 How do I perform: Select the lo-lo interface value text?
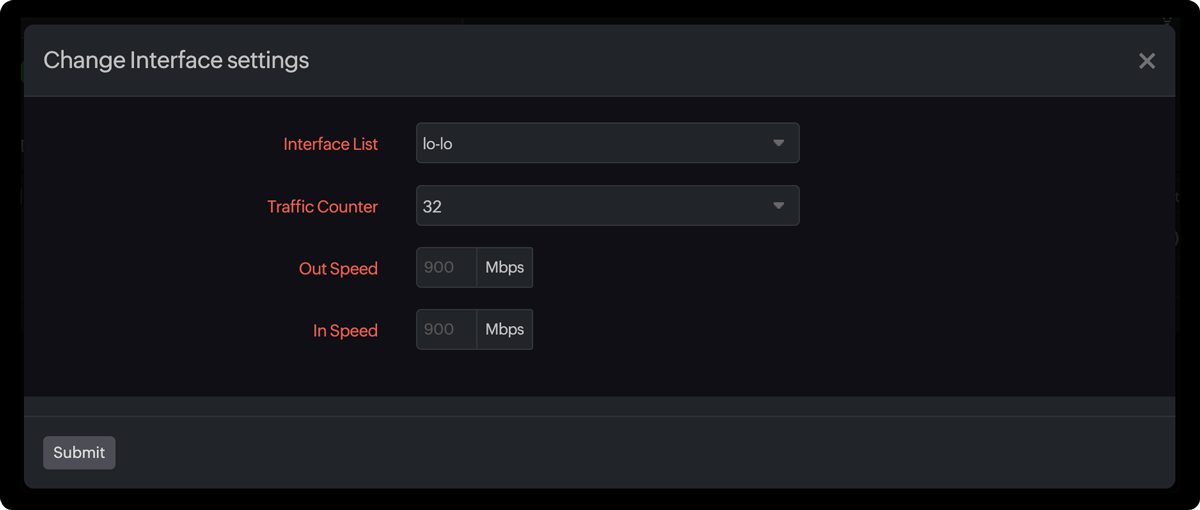pos(438,144)
